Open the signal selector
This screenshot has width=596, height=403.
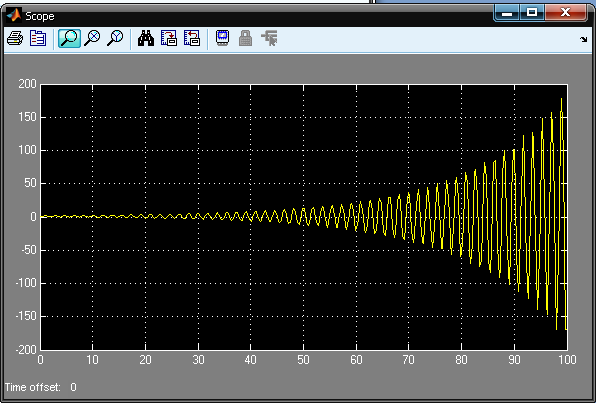[x=269, y=38]
